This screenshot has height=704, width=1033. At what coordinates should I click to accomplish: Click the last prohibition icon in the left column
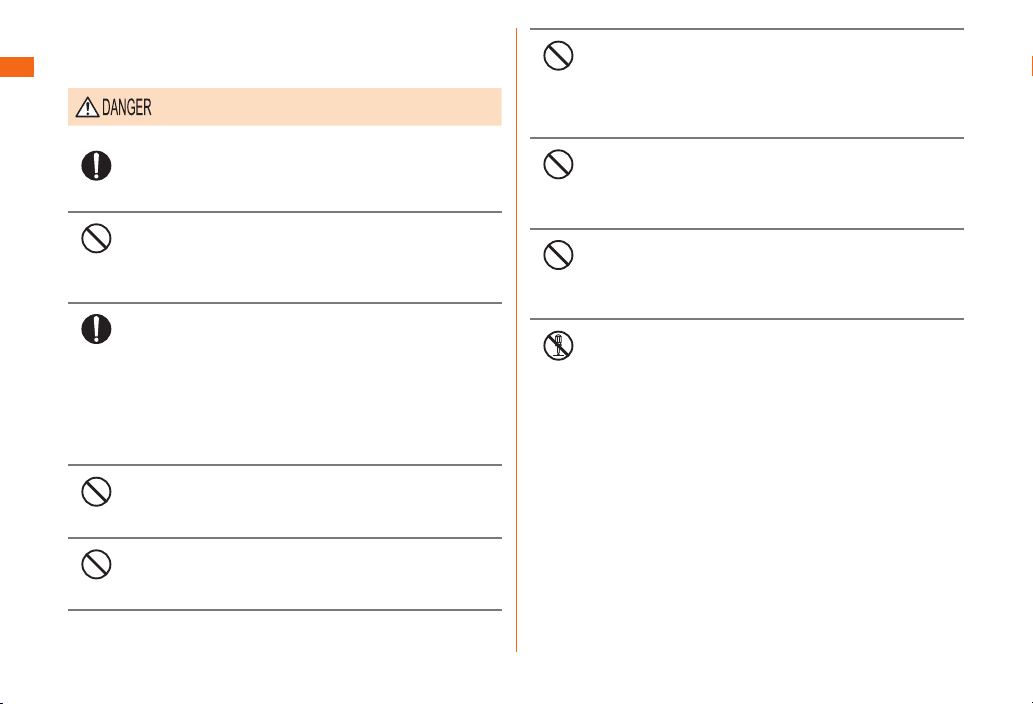coord(96,564)
